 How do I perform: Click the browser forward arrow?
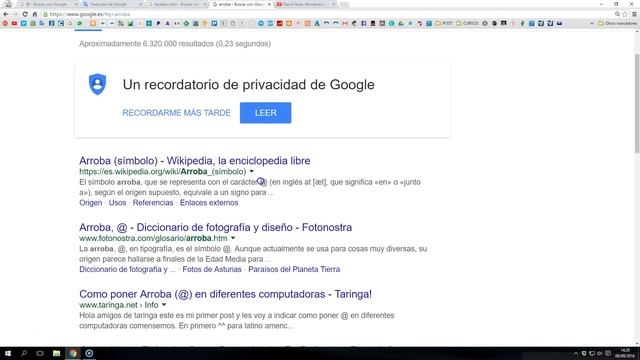(15, 14)
